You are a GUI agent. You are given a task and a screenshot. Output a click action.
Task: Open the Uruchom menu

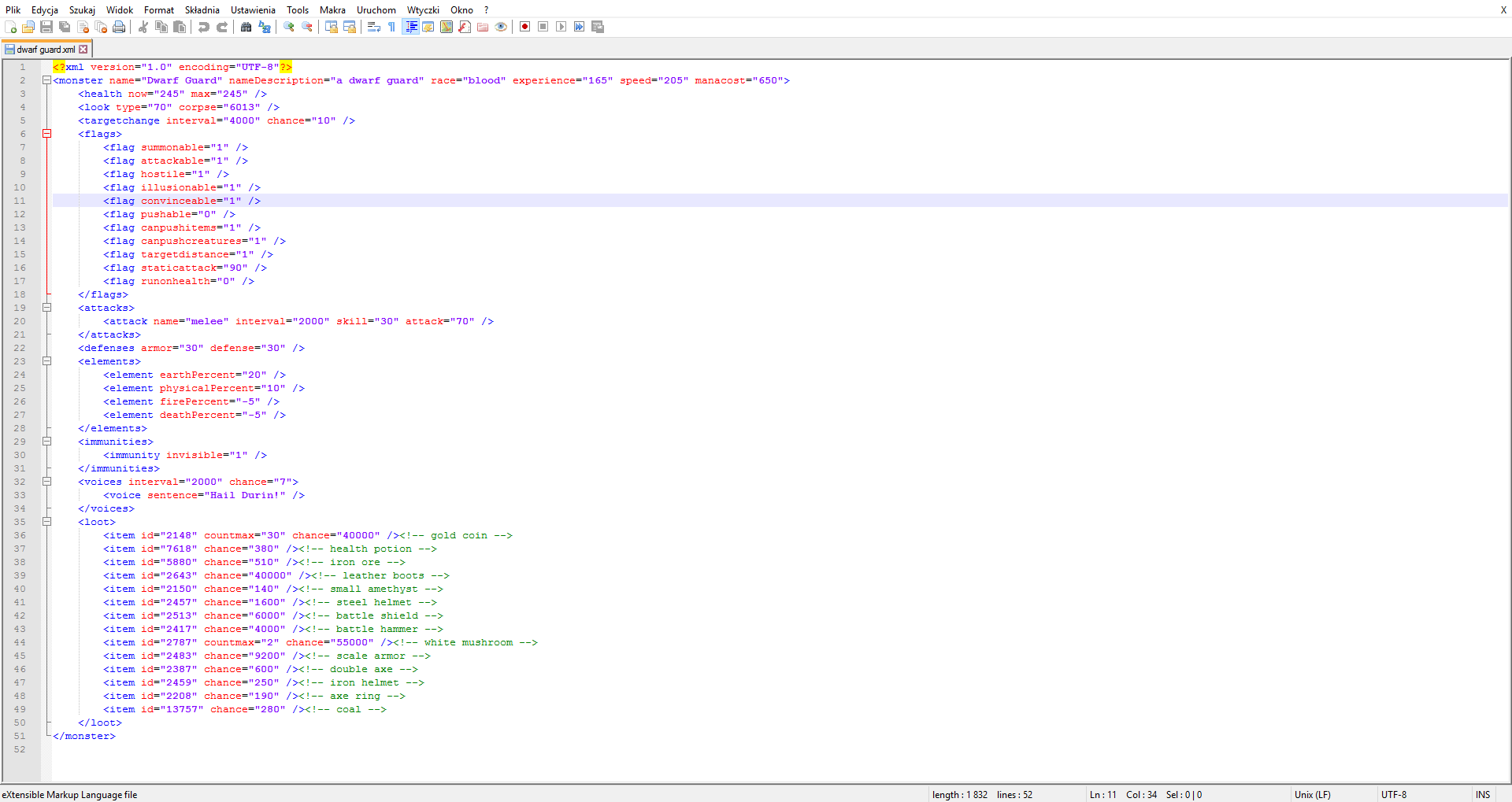point(376,9)
